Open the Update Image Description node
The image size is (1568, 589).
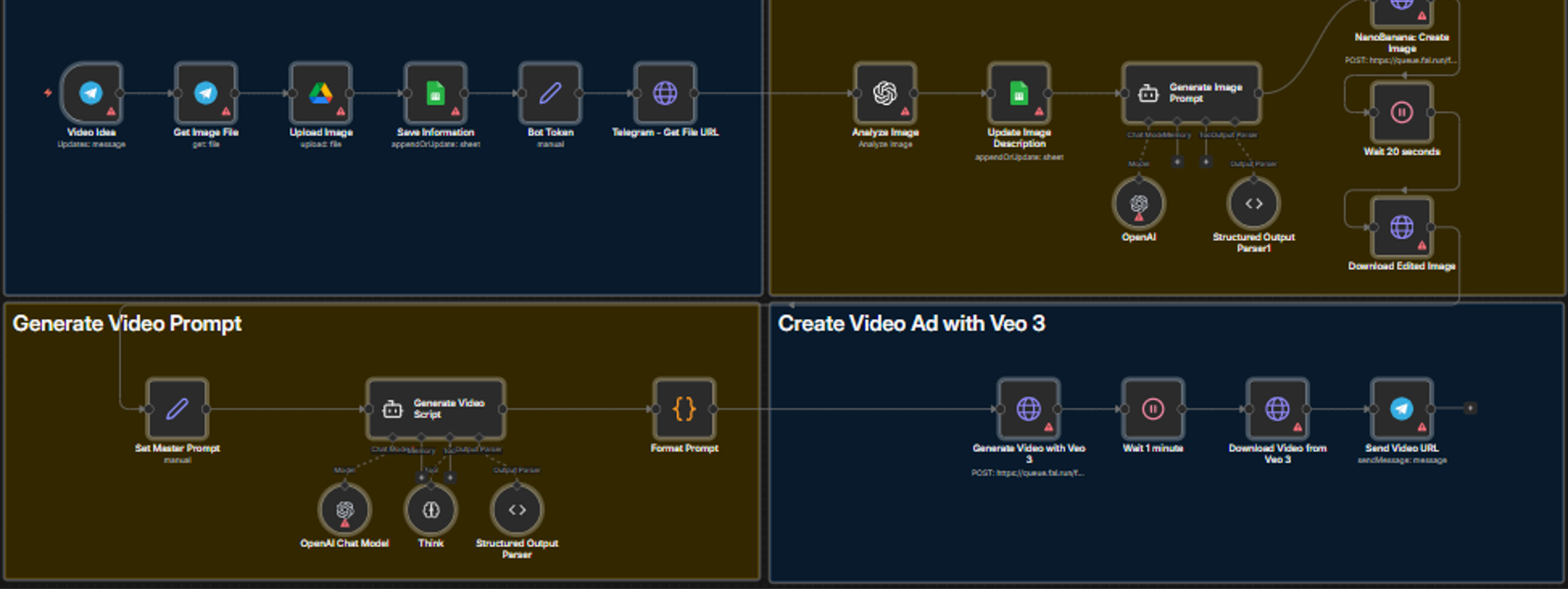click(1019, 93)
